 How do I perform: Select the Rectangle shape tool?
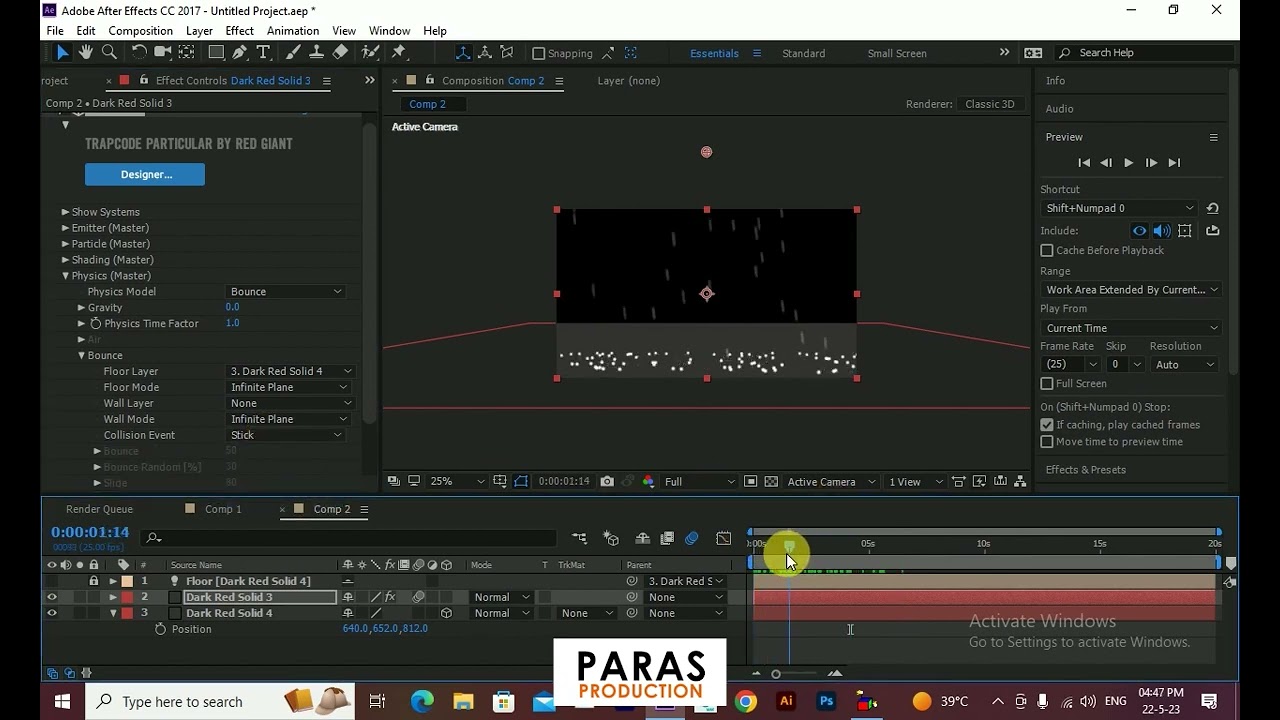(x=216, y=53)
